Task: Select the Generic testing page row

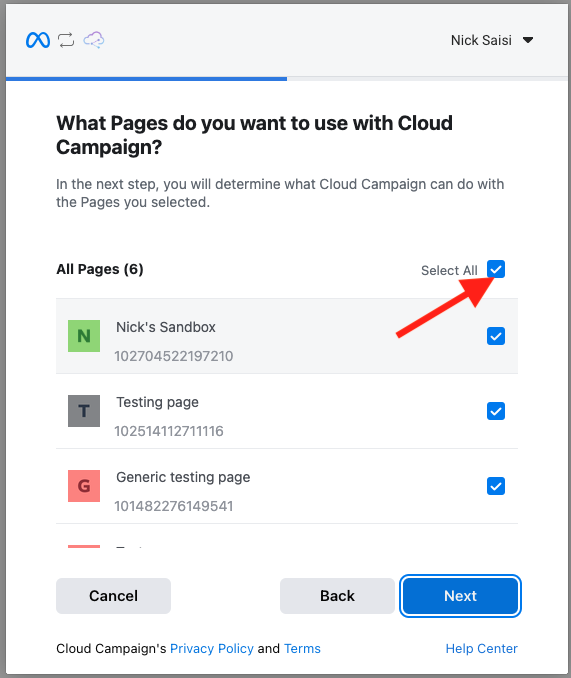Action: pyautogui.click(x=287, y=486)
